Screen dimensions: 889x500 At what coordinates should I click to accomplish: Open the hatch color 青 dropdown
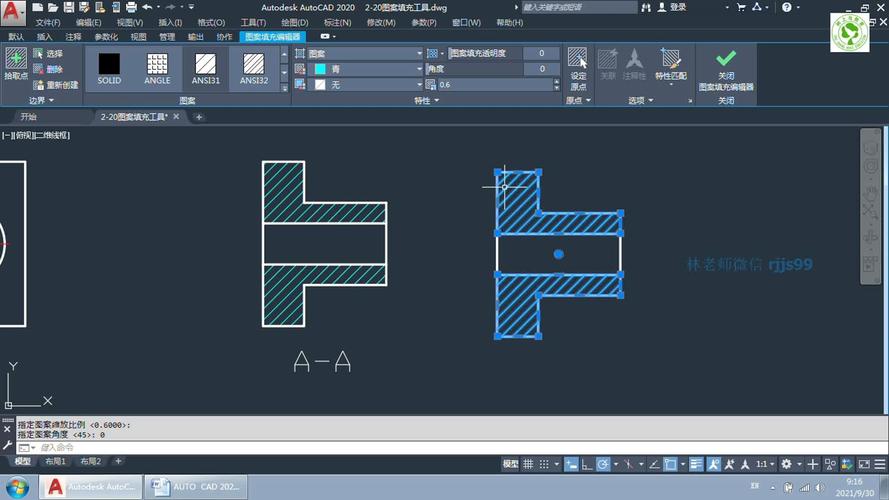click(364, 69)
